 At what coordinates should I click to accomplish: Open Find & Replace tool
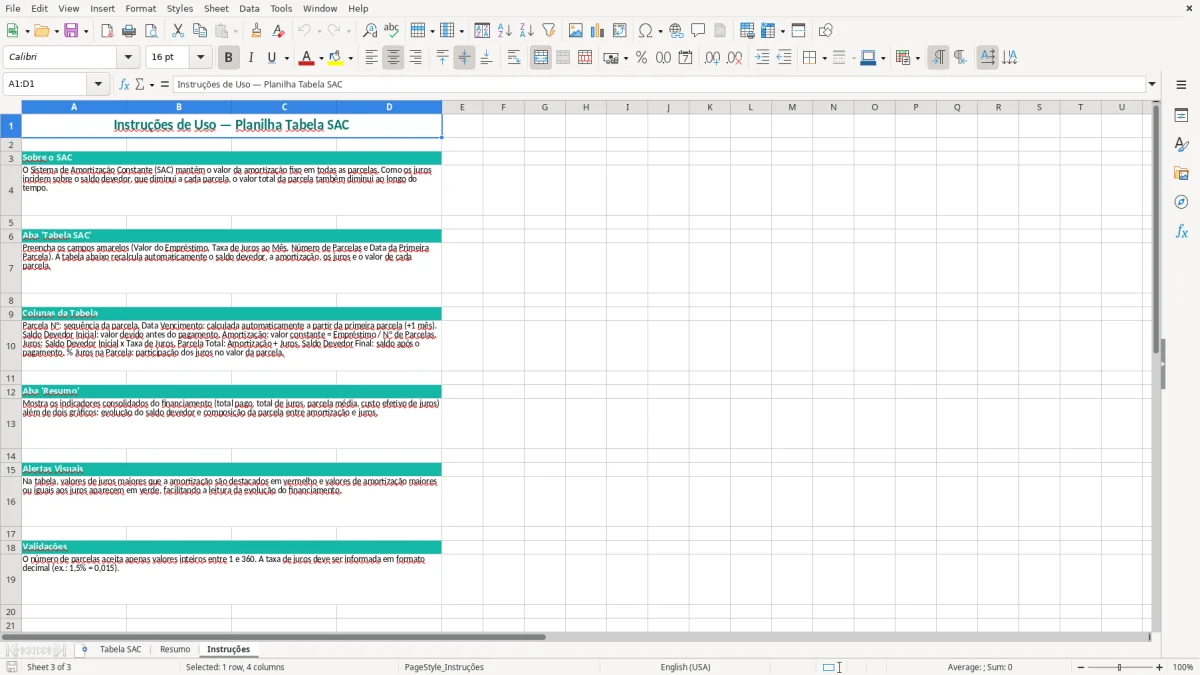pos(370,31)
